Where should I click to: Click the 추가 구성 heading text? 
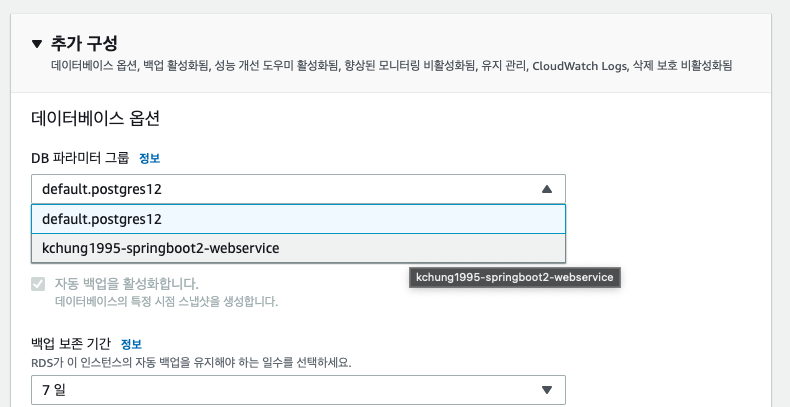(84, 43)
